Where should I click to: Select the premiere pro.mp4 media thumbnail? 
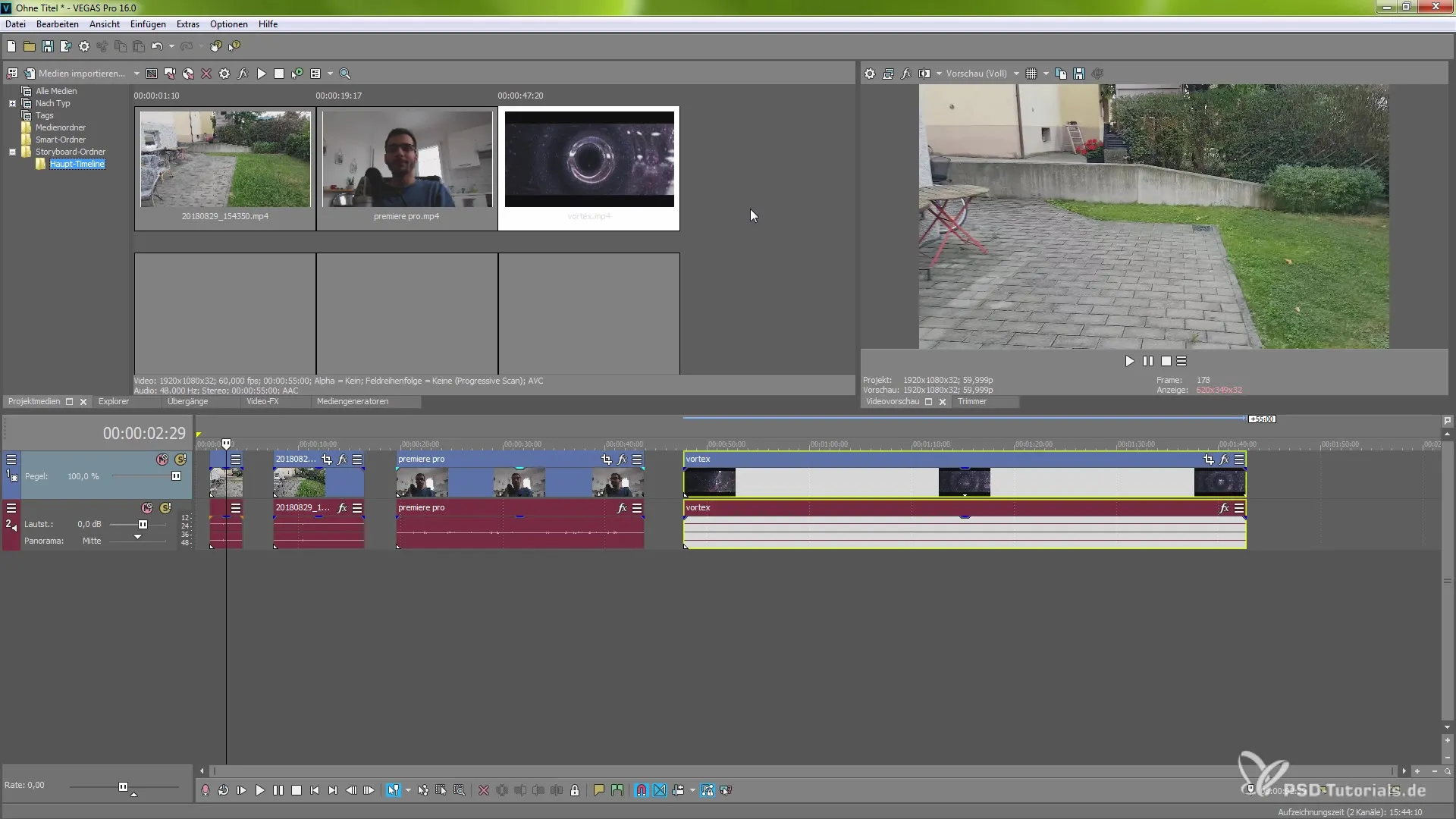pyautogui.click(x=407, y=168)
